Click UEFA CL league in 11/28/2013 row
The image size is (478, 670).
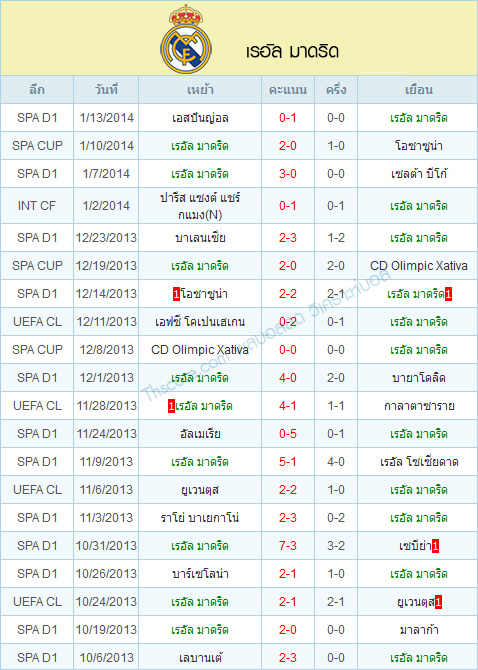click(x=37, y=406)
